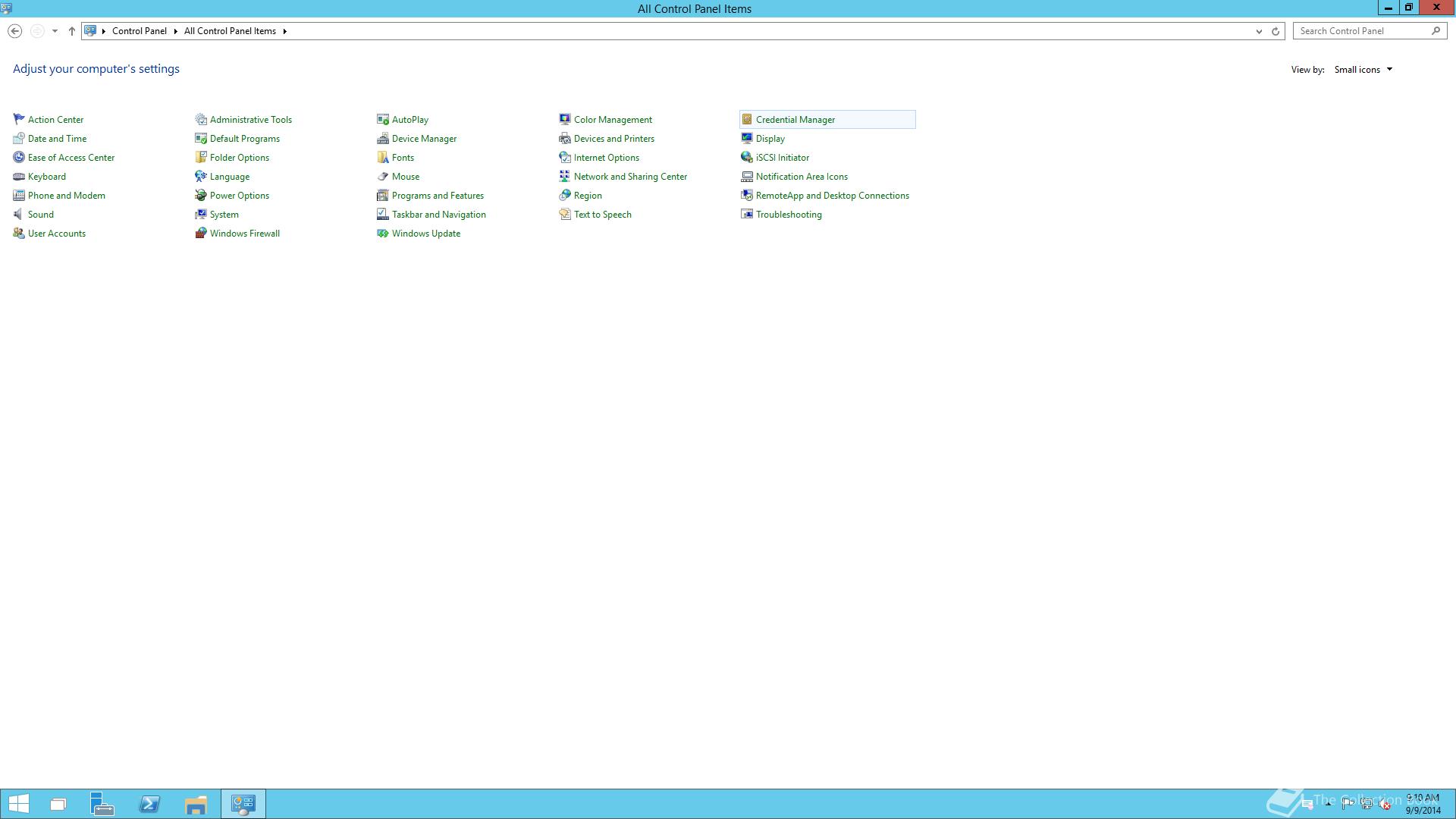This screenshot has height=819, width=1456.
Task: Expand the All Control Panel Items breadcrumb arrow
Action: pos(285,31)
